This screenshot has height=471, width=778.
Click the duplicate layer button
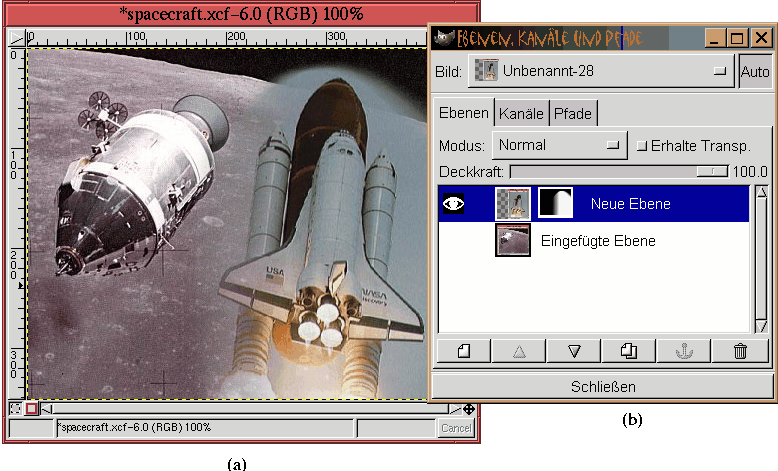coord(629,351)
